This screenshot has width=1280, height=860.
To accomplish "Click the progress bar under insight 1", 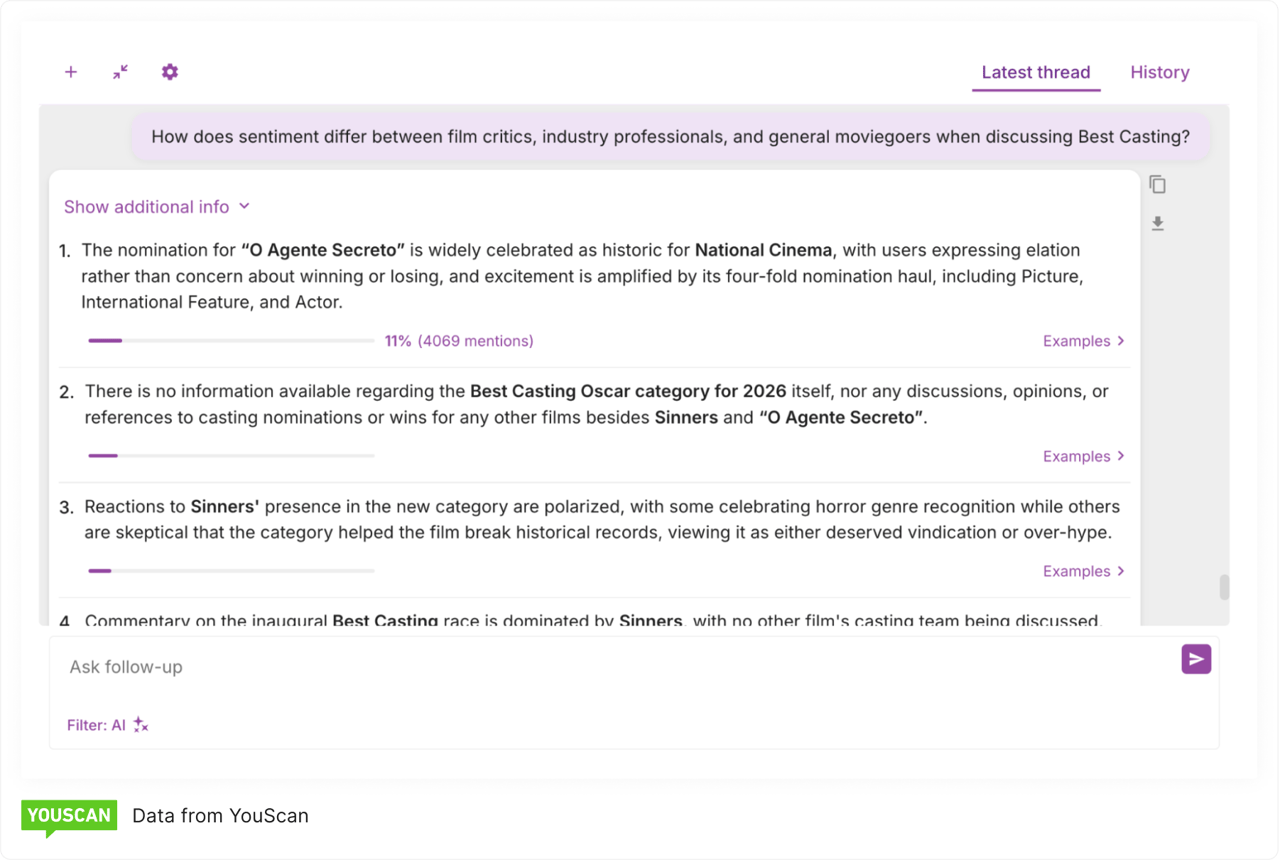I will point(231,341).
